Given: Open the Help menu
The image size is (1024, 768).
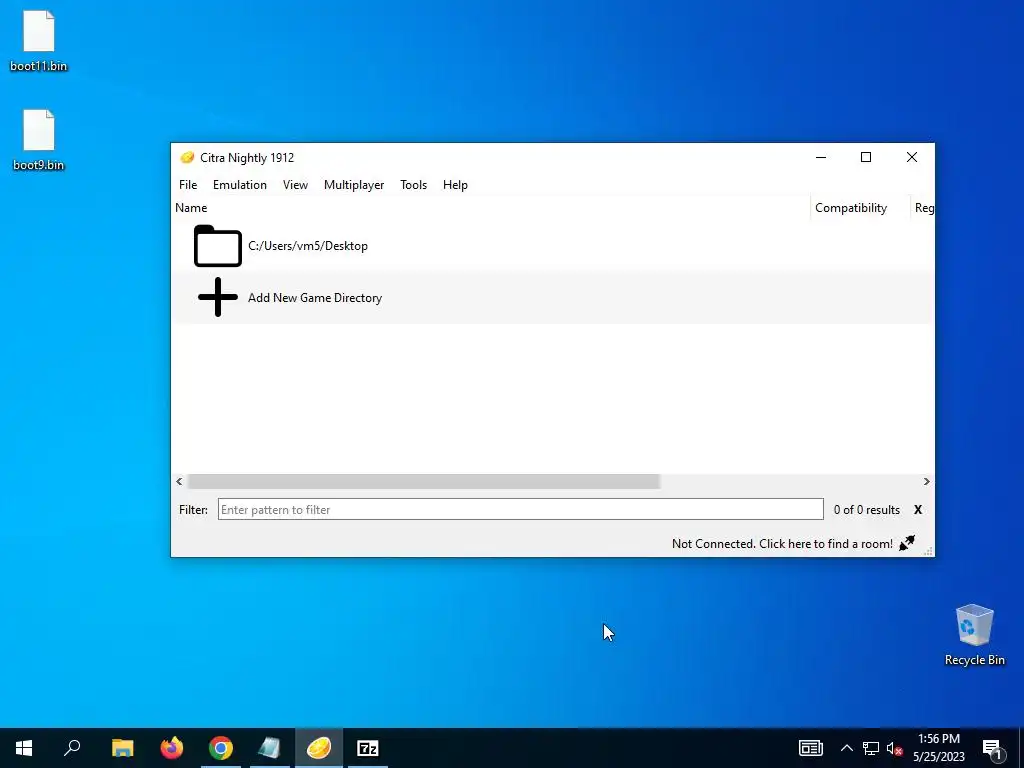Looking at the screenshot, I should pos(455,185).
